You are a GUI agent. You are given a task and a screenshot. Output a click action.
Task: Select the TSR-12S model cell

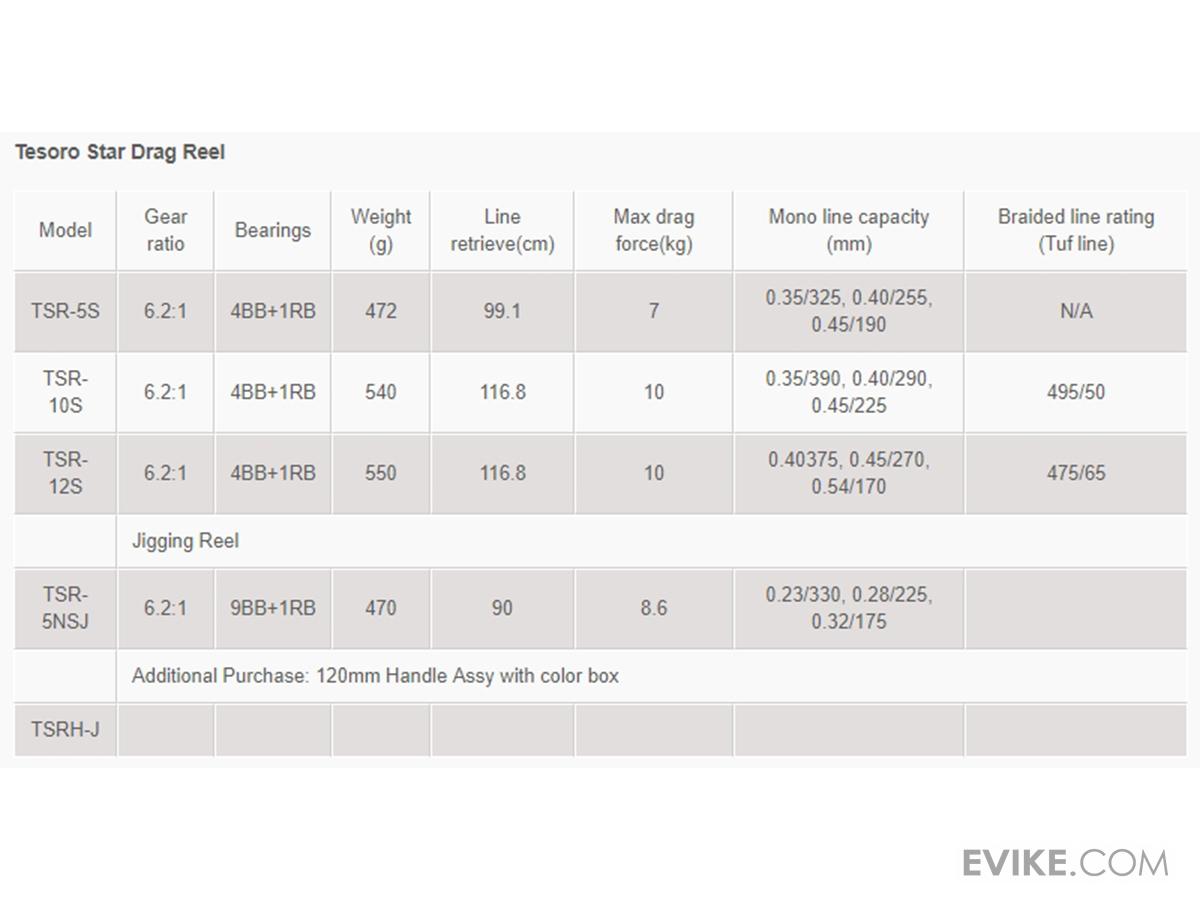coord(65,473)
